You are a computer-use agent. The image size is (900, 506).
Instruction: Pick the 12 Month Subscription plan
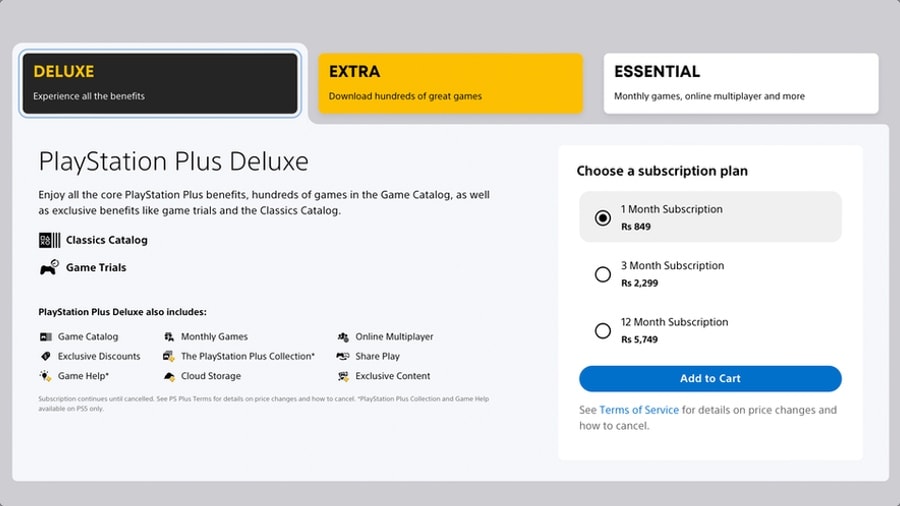(x=603, y=330)
